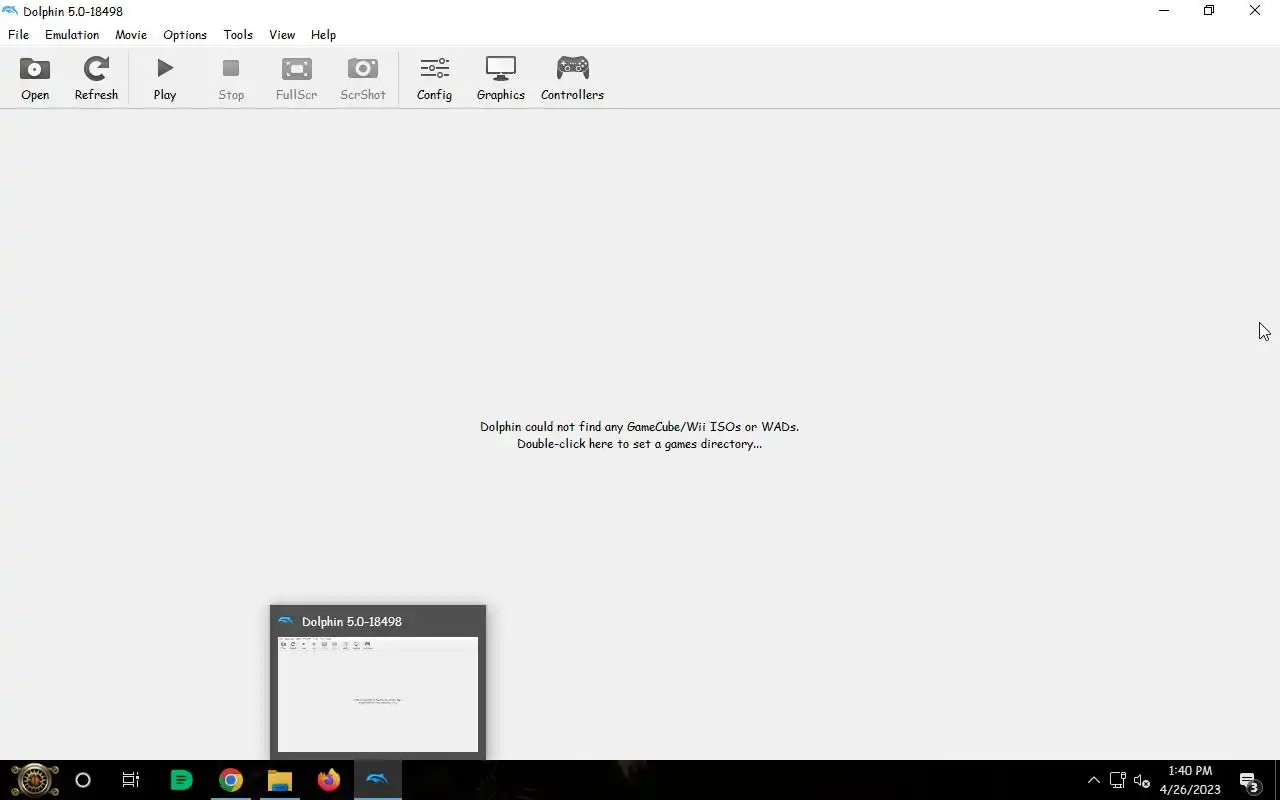Click the Cortana circle icon

(83, 780)
